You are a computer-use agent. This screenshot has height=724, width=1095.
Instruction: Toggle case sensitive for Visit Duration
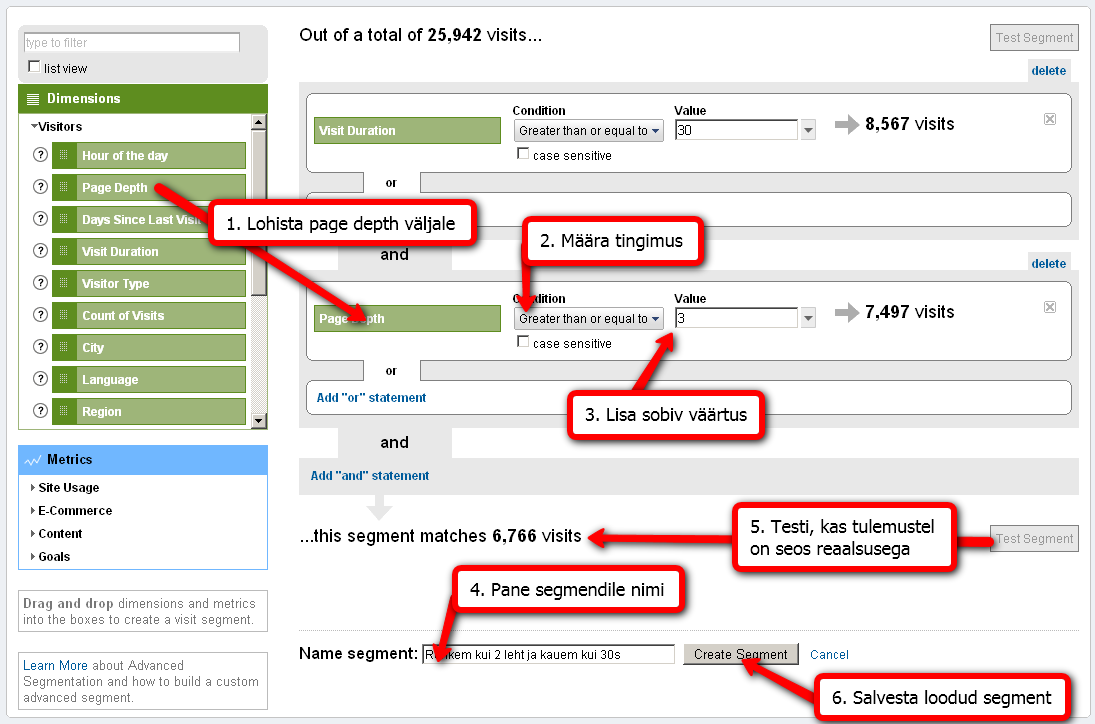pyautogui.click(x=523, y=154)
